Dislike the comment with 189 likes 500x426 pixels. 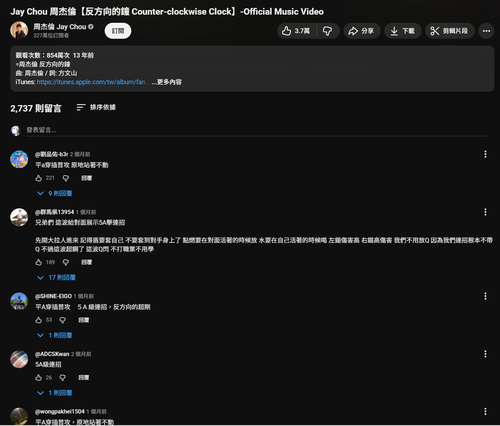coord(66,262)
